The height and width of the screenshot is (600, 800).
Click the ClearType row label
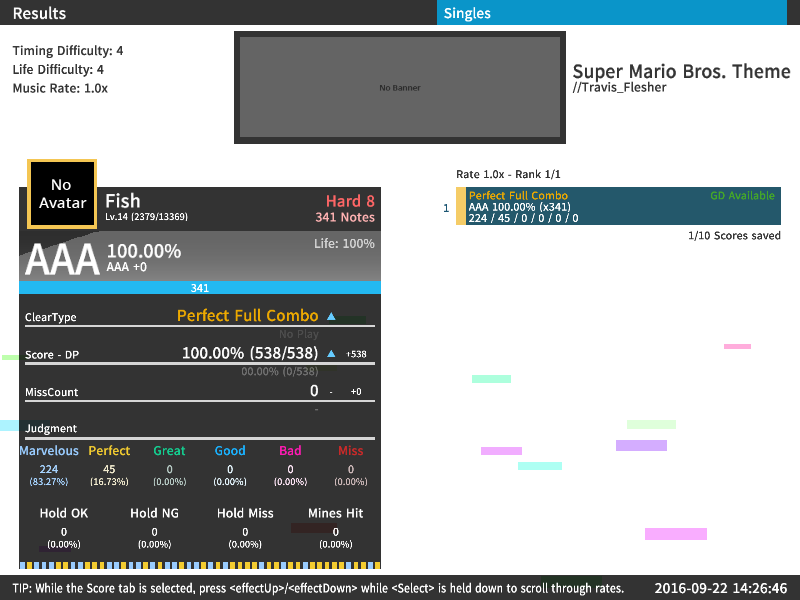51,318
